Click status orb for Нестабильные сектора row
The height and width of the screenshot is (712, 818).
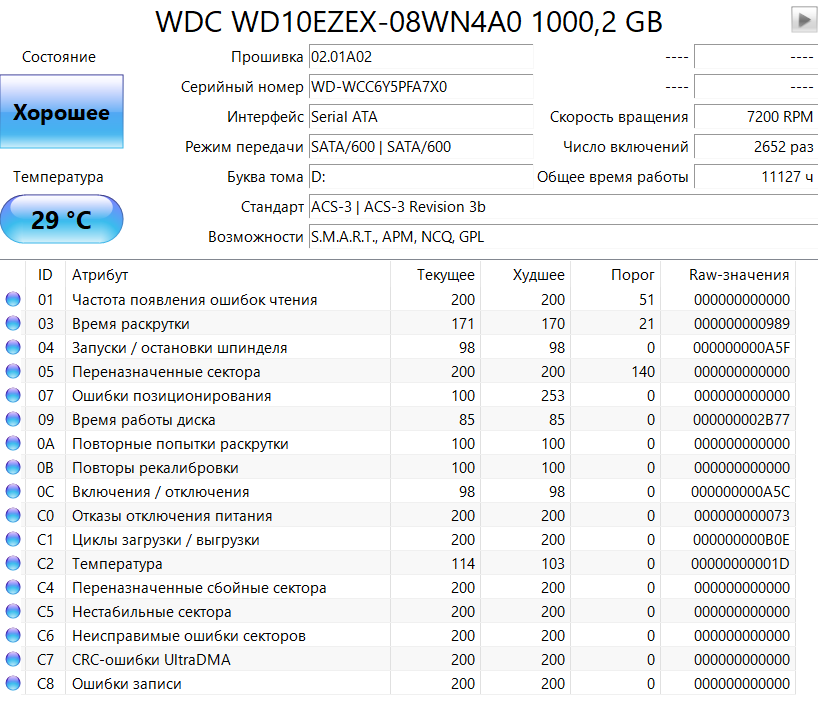point(13,611)
